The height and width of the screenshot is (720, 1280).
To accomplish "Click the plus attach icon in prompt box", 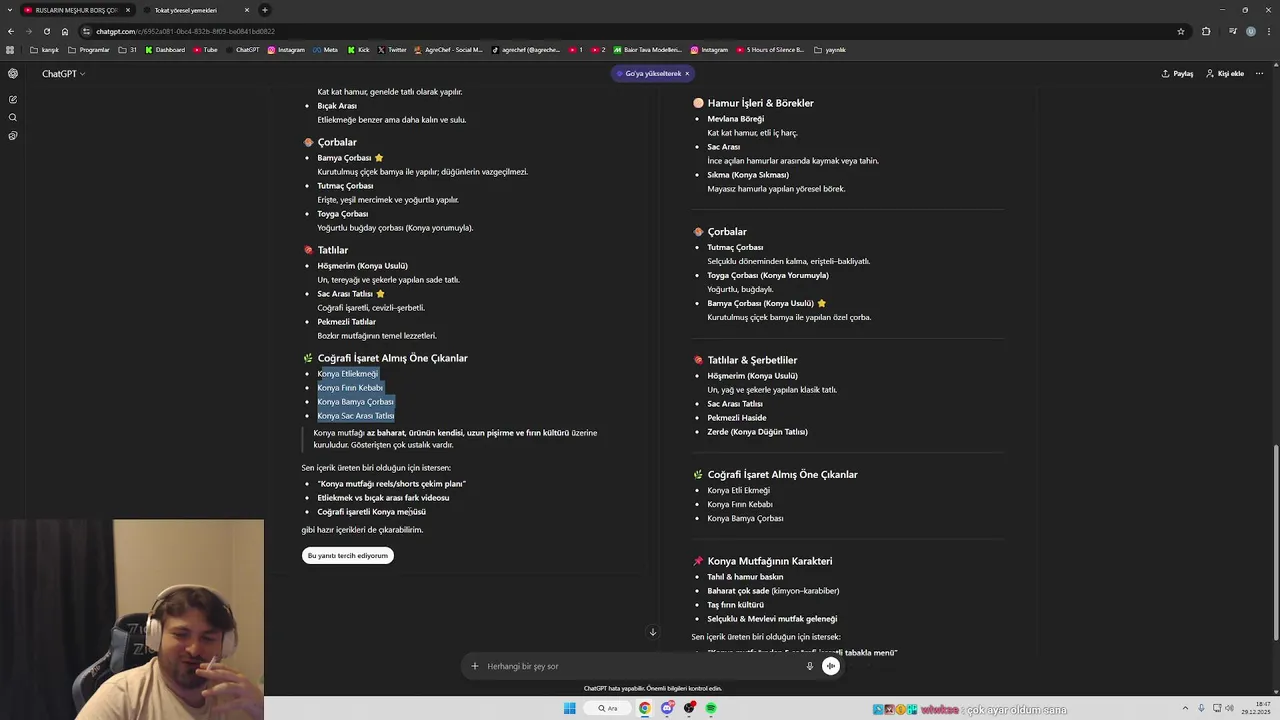I will click(475, 666).
